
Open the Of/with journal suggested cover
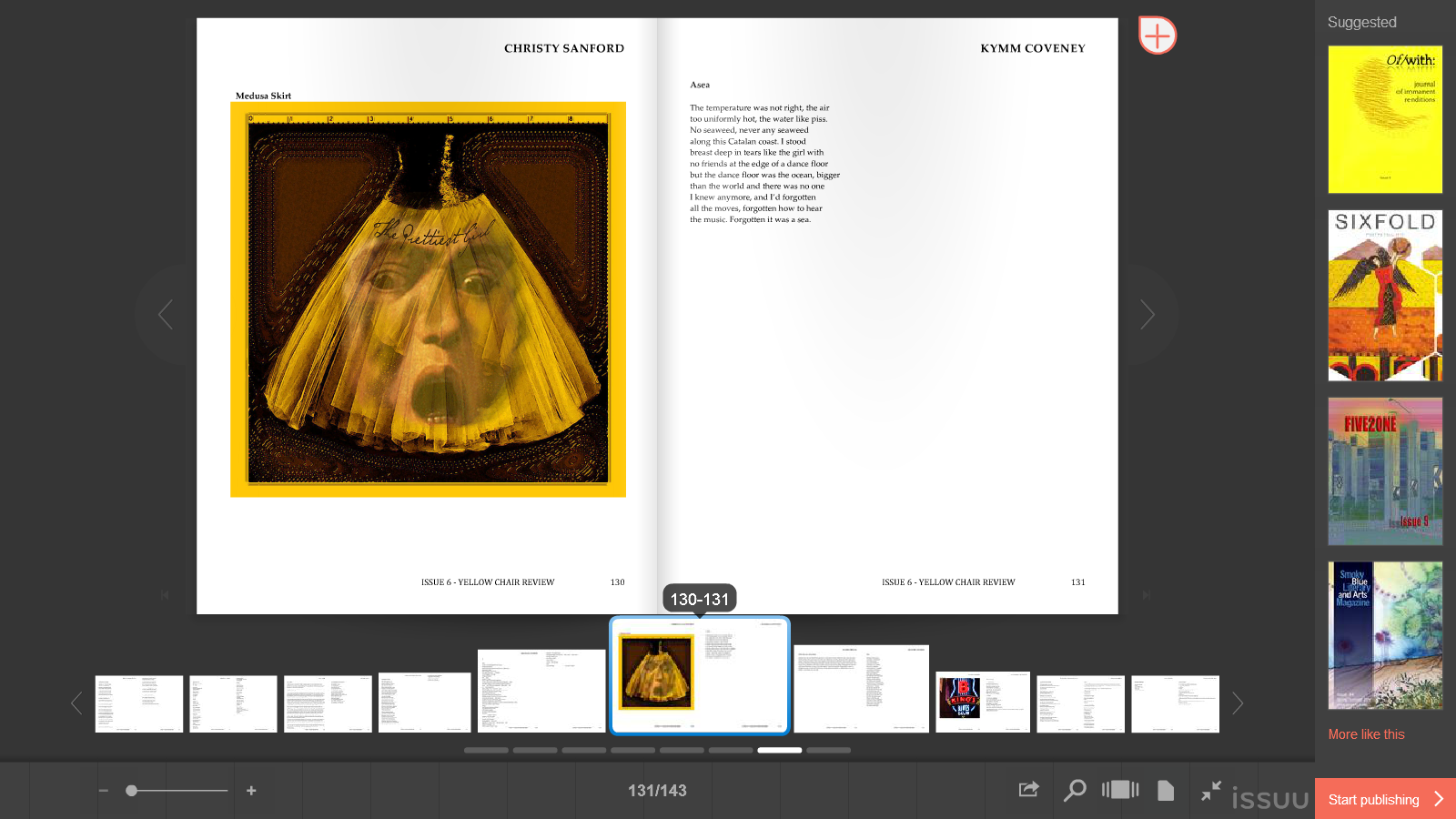click(1385, 119)
